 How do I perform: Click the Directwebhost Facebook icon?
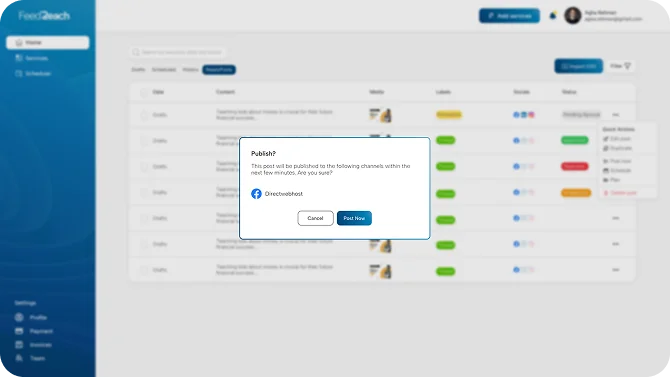click(x=256, y=194)
